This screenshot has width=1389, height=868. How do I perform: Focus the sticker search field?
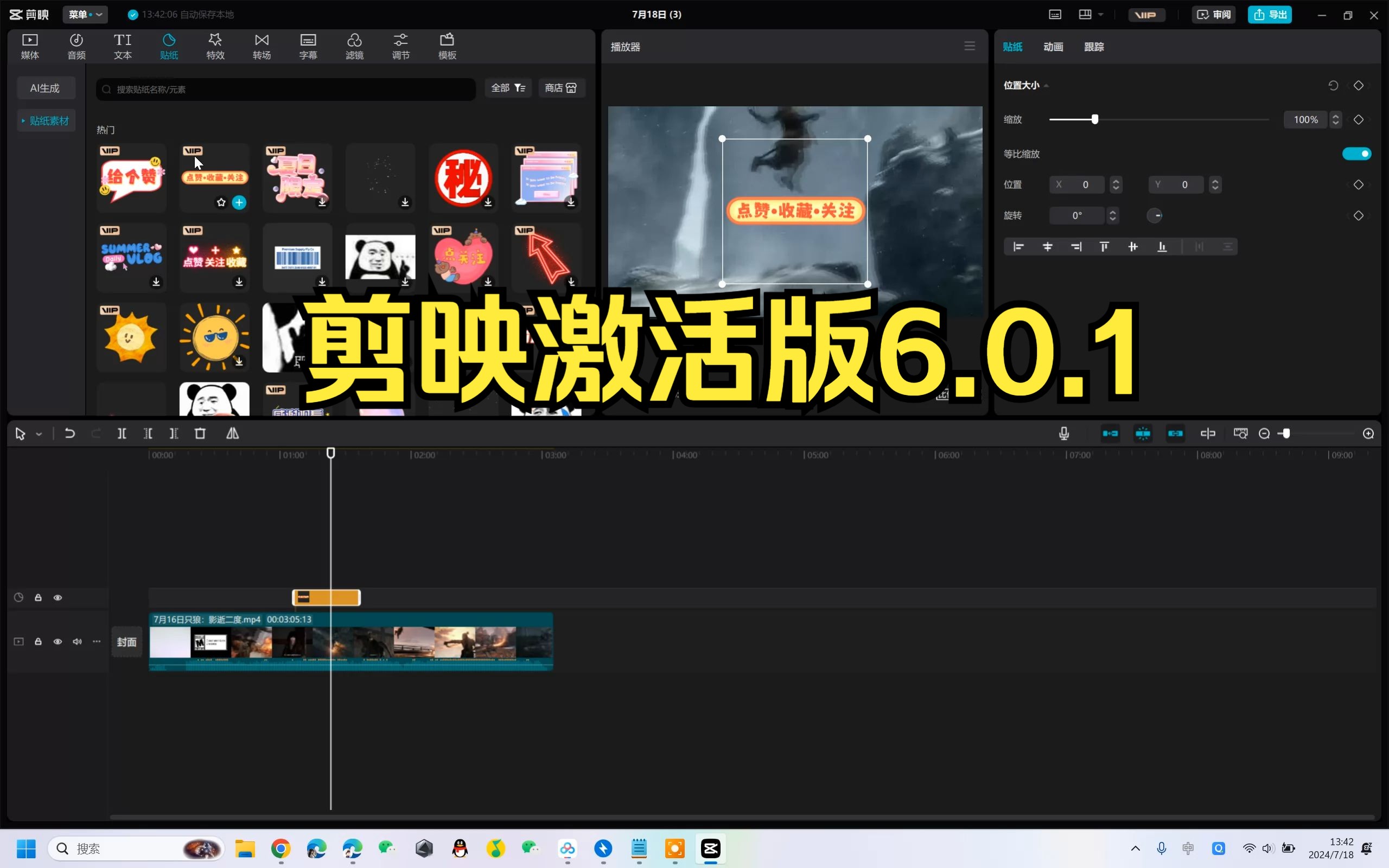(286, 89)
